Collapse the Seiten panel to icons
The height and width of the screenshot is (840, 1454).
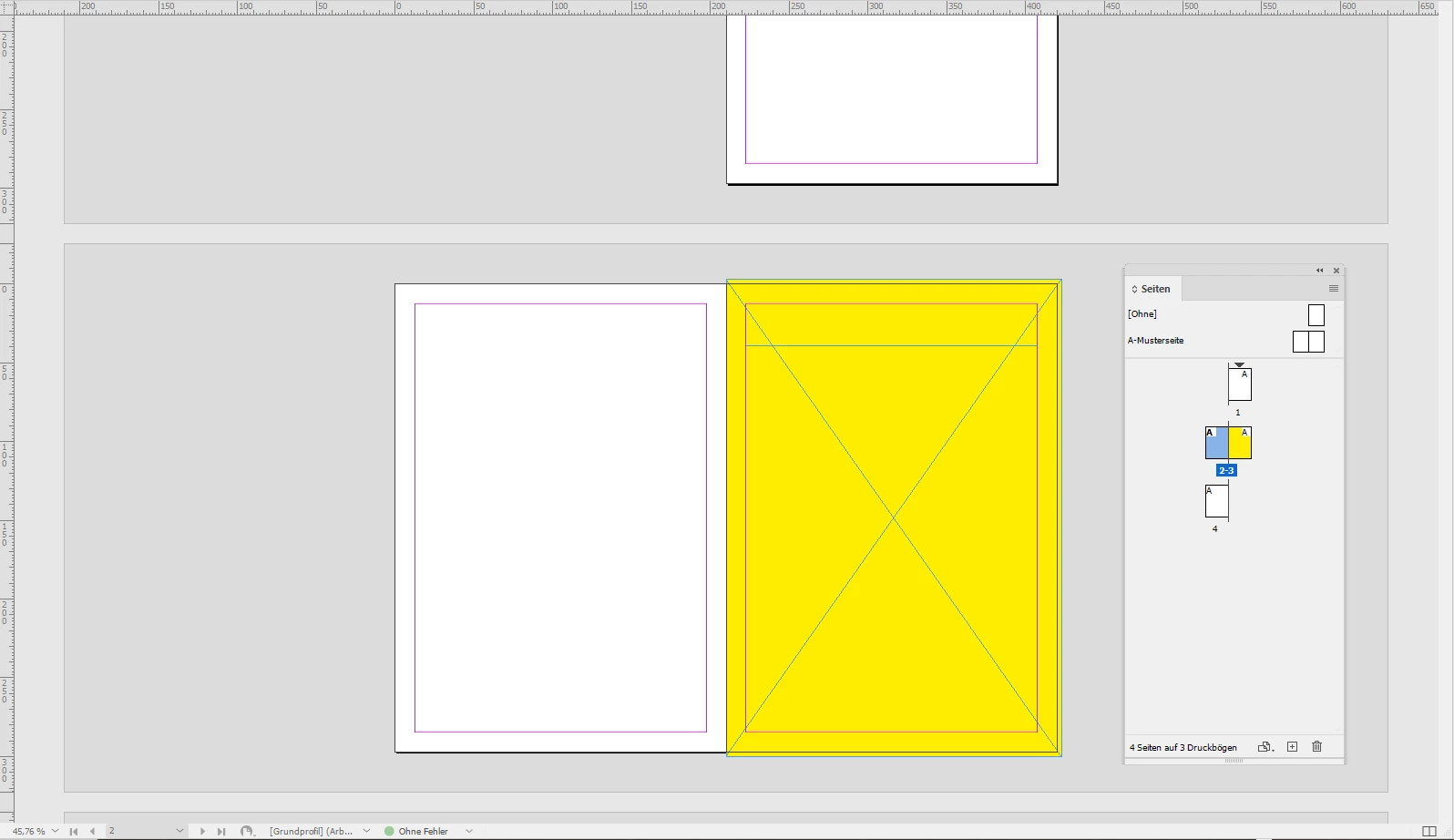(x=1319, y=271)
